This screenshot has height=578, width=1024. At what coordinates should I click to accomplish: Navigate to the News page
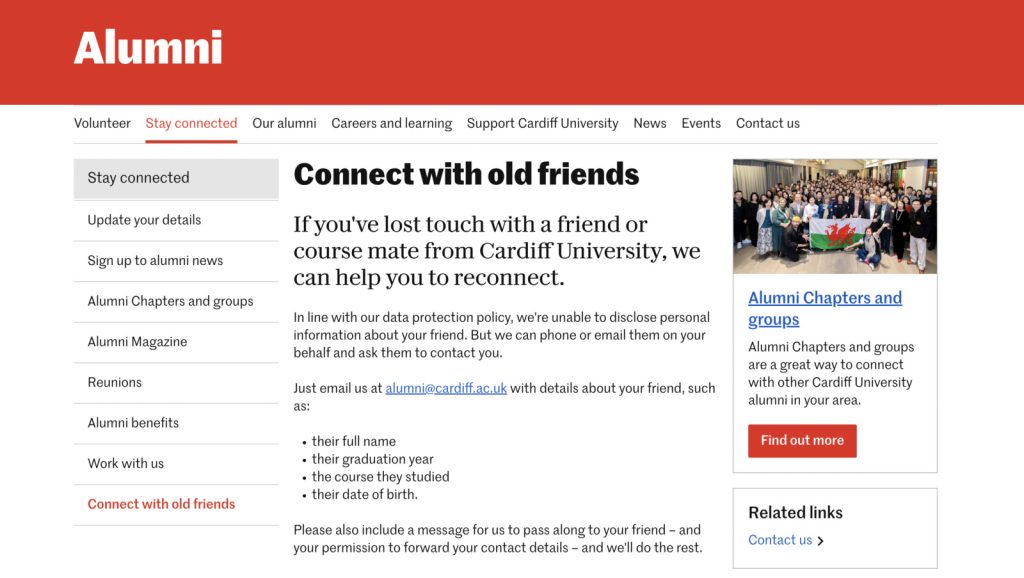[x=649, y=123]
